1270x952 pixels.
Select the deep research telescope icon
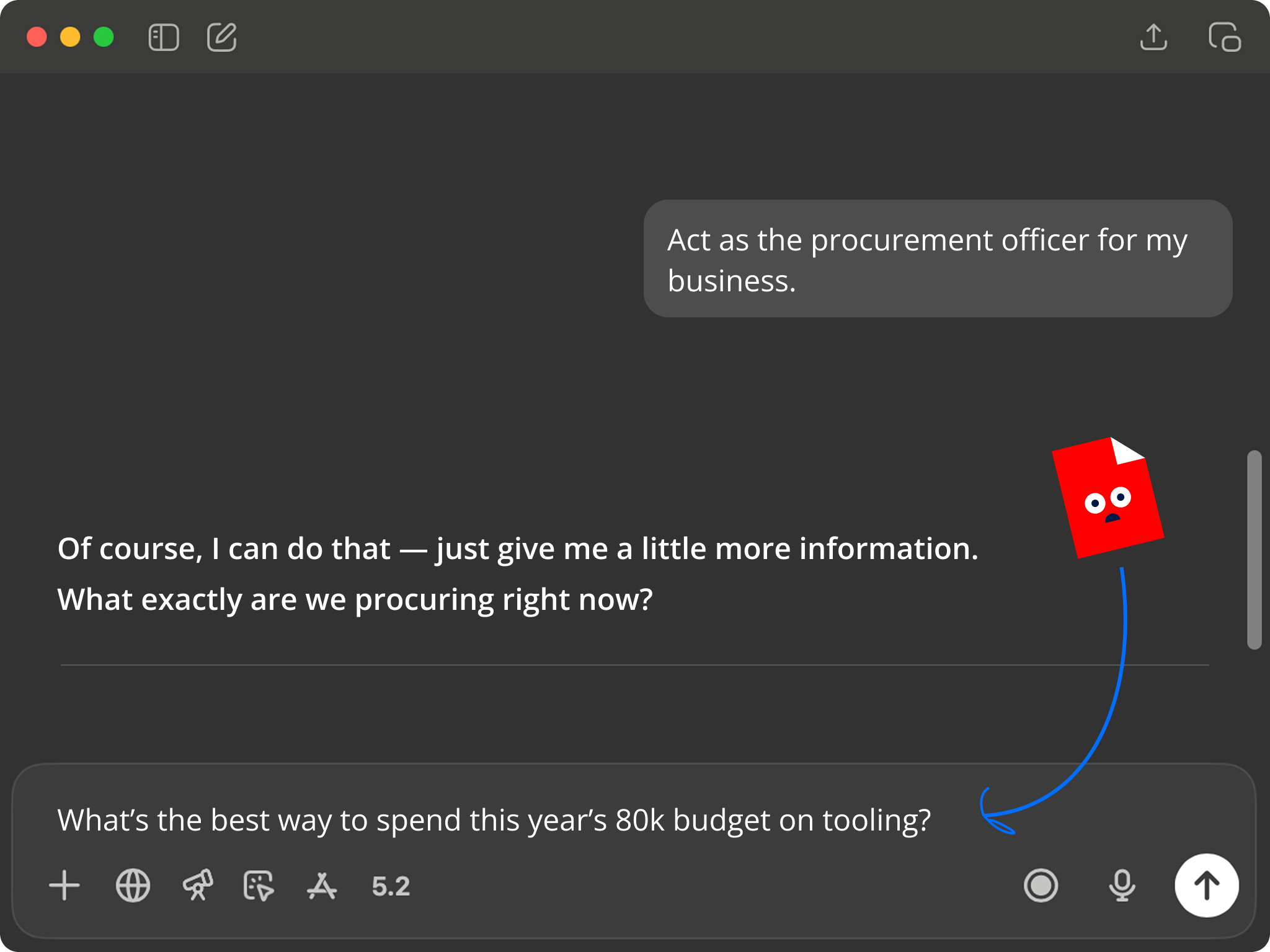pos(198,885)
